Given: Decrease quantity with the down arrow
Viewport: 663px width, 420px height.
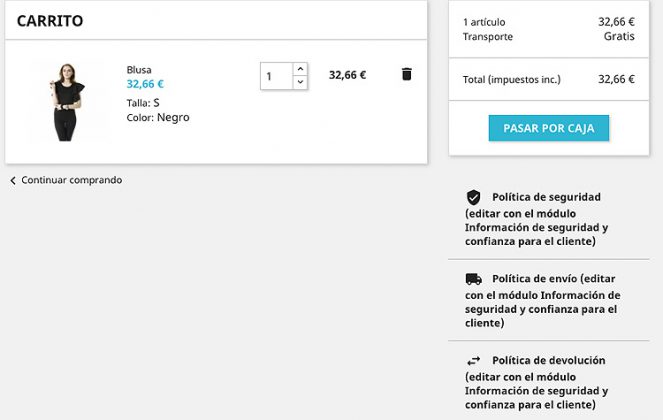Looking at the screenshot, I should 300,82.
